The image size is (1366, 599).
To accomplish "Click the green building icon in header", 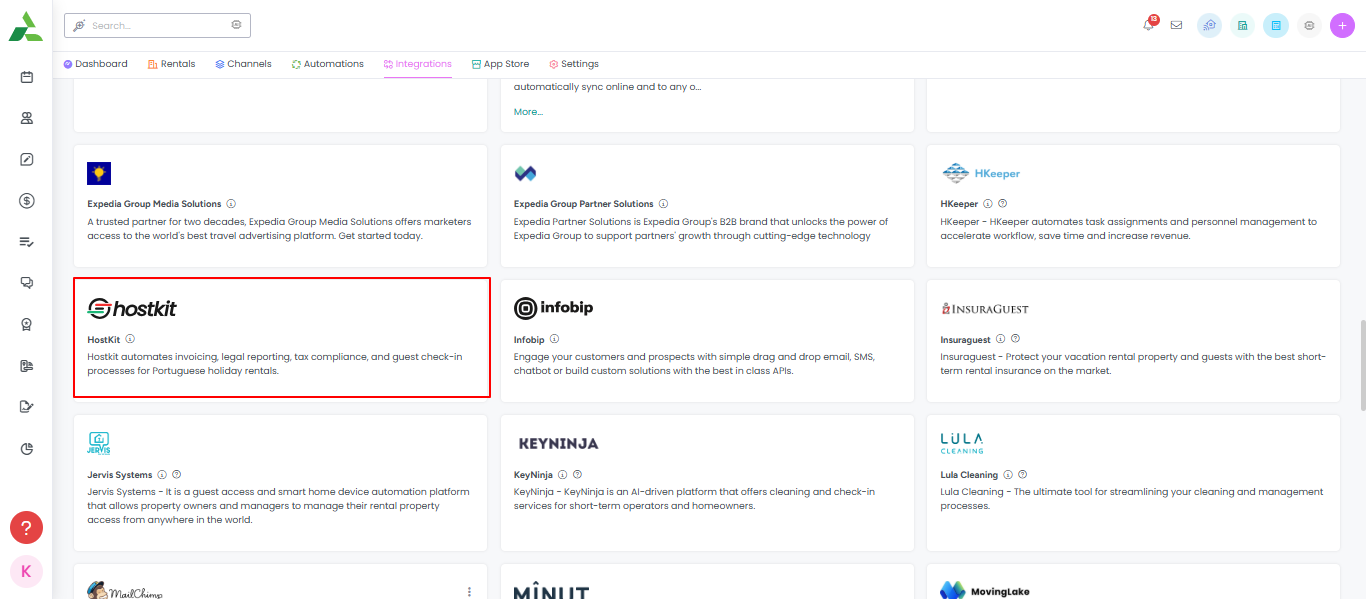I will pos(1242,25).
